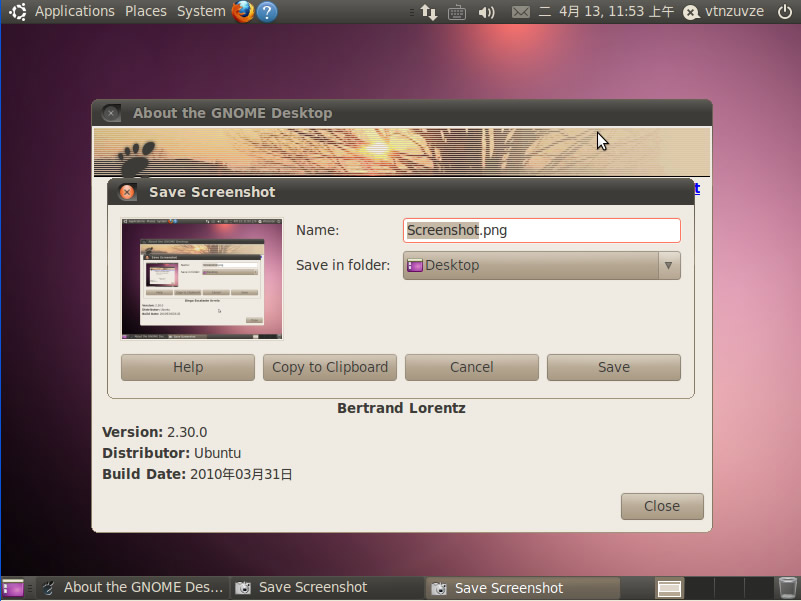Click the keyboard indicator icon
Viewport: 801px width, 601px height.
tap(456, 12)
